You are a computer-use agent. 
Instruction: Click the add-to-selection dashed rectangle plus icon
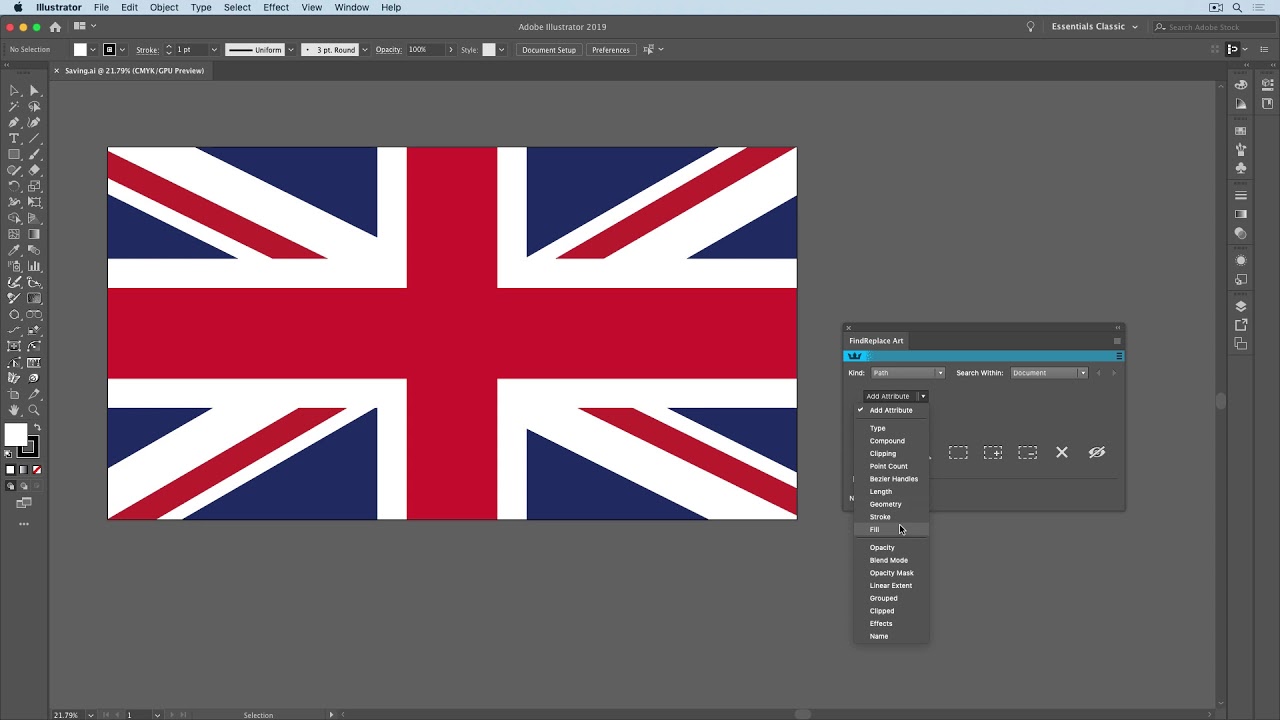point(993,453)
